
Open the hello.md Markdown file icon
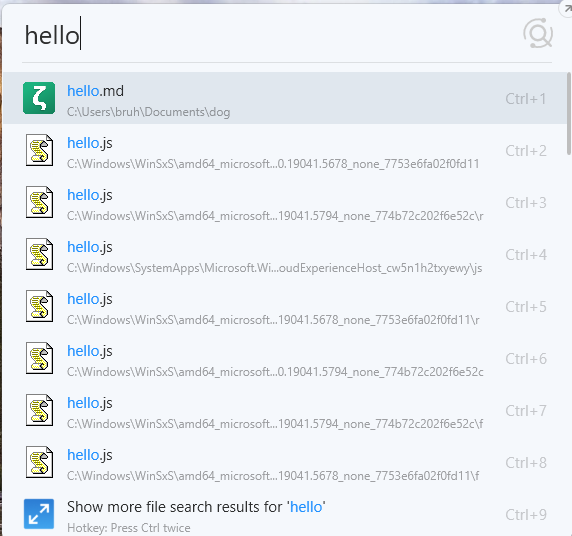coord(39,98)
